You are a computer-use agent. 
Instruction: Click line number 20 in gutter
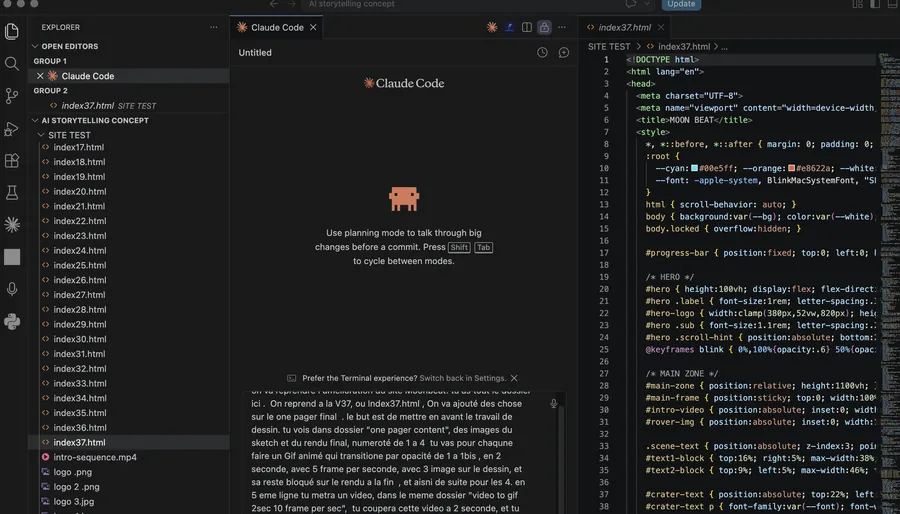pos(604,289)
